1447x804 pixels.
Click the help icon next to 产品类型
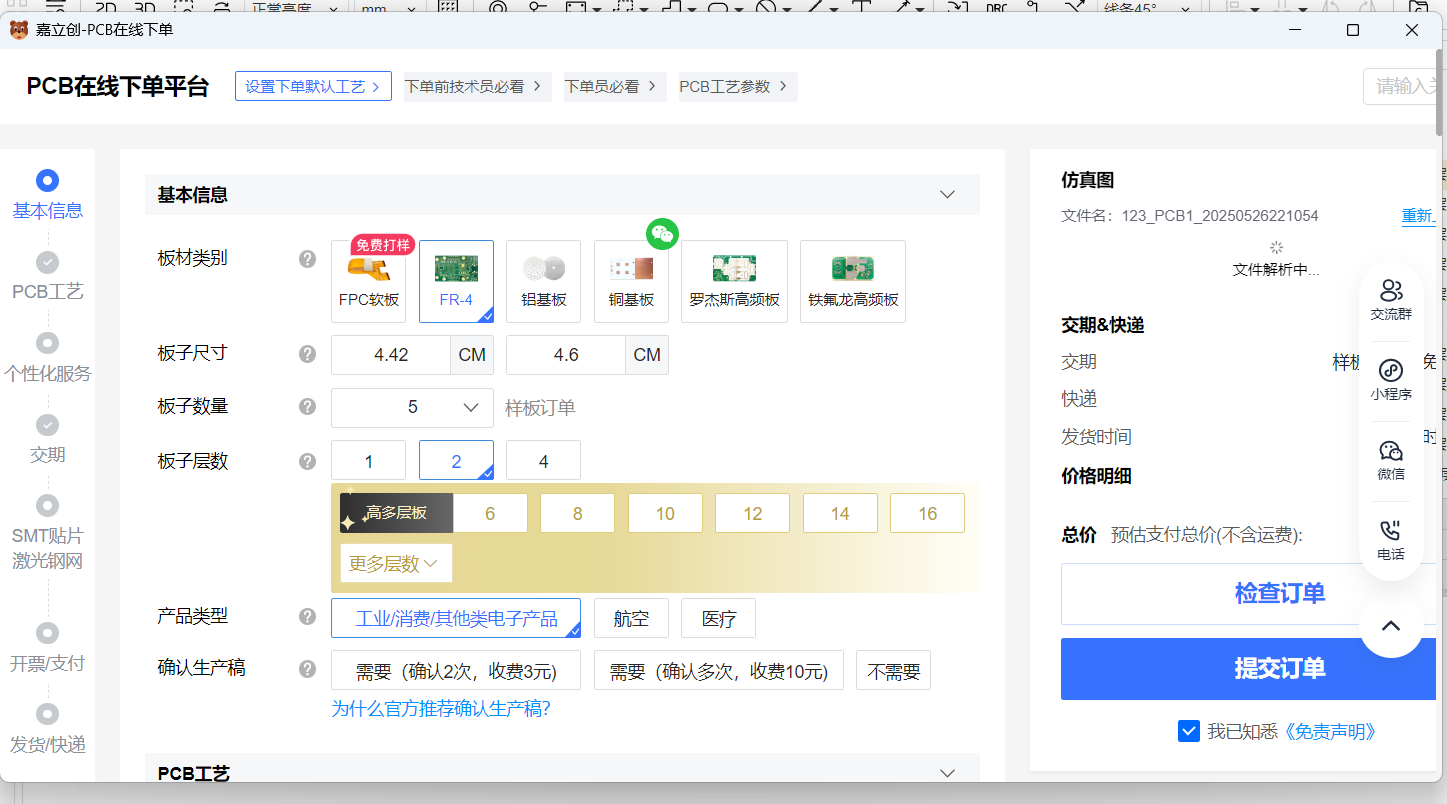coord(308,616)
